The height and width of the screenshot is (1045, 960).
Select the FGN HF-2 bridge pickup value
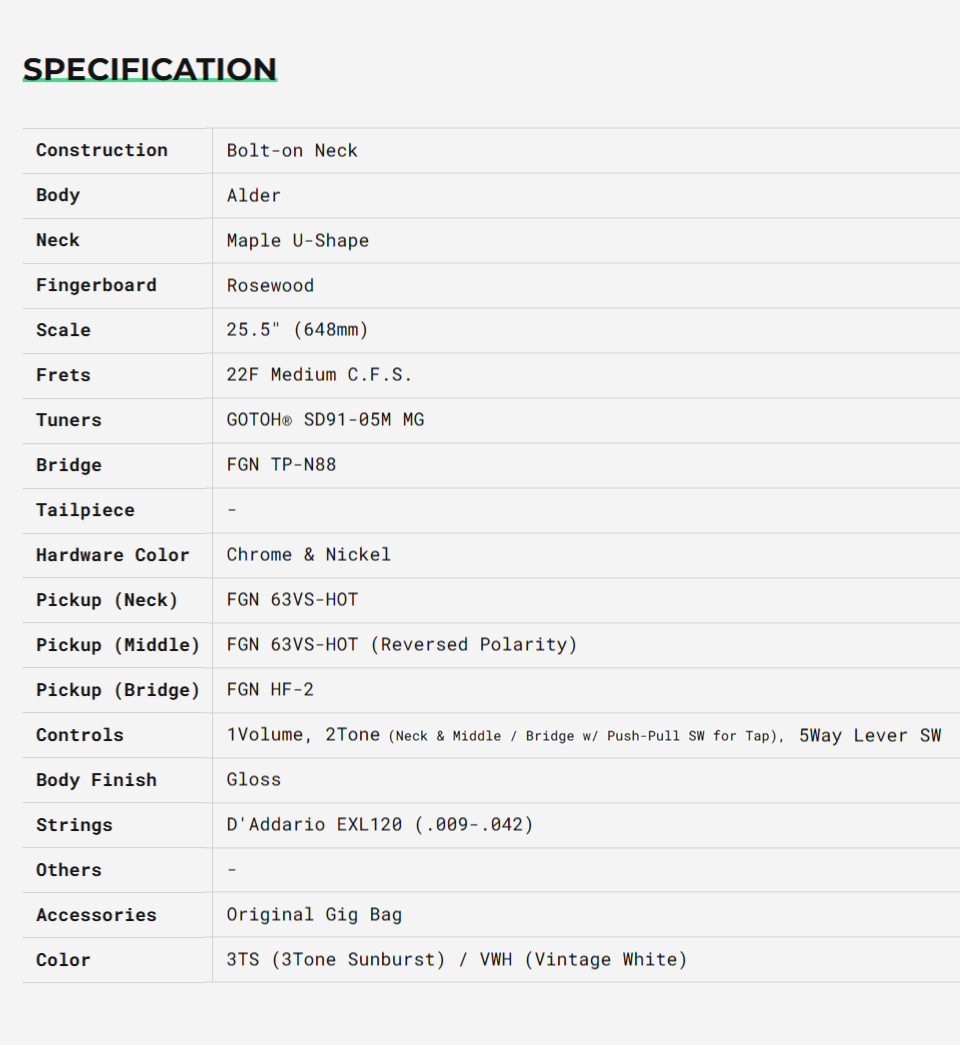pyautogui.click(x=270, y=690)
